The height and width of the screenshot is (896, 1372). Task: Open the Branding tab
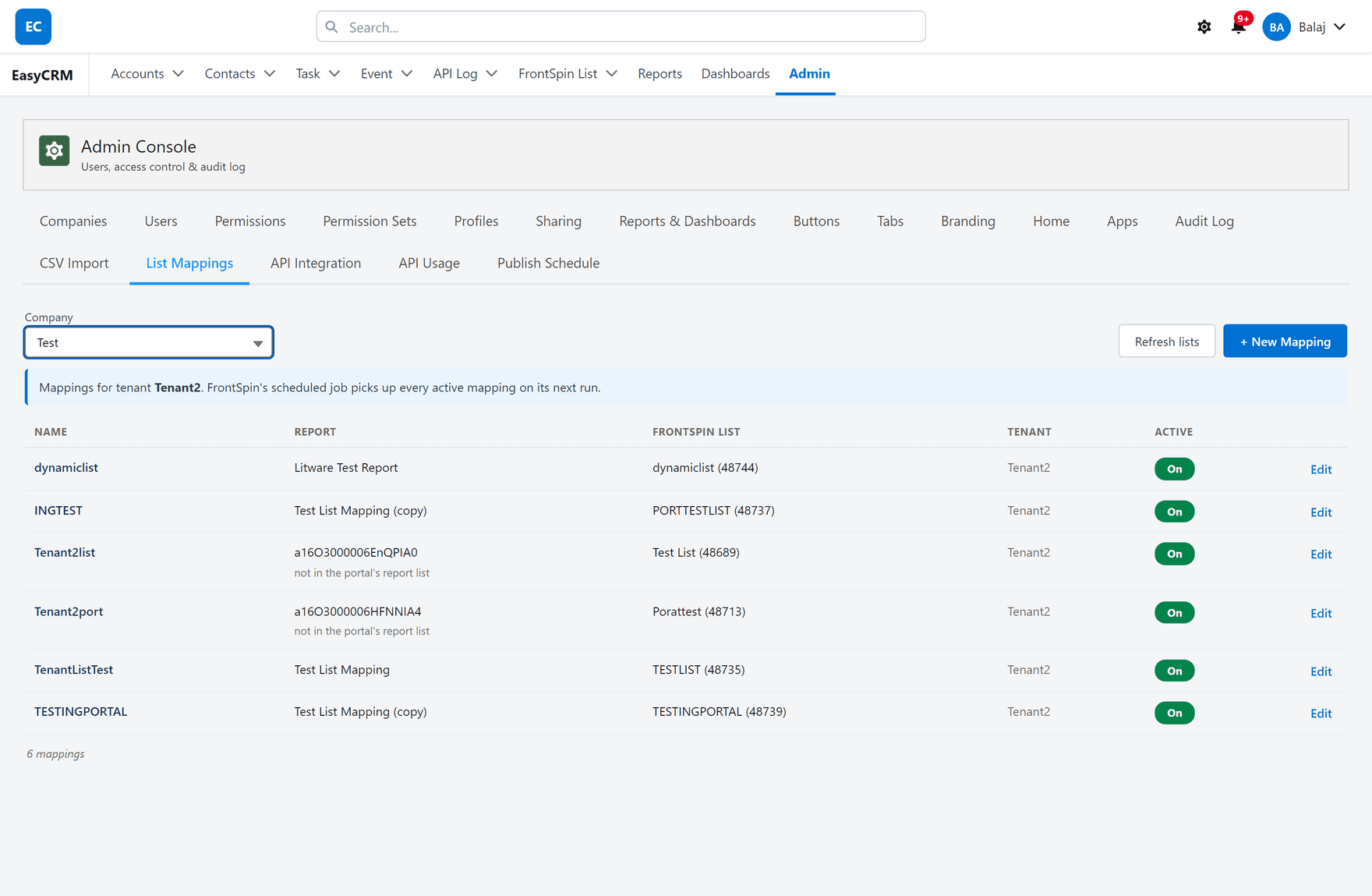click(967, 221)
